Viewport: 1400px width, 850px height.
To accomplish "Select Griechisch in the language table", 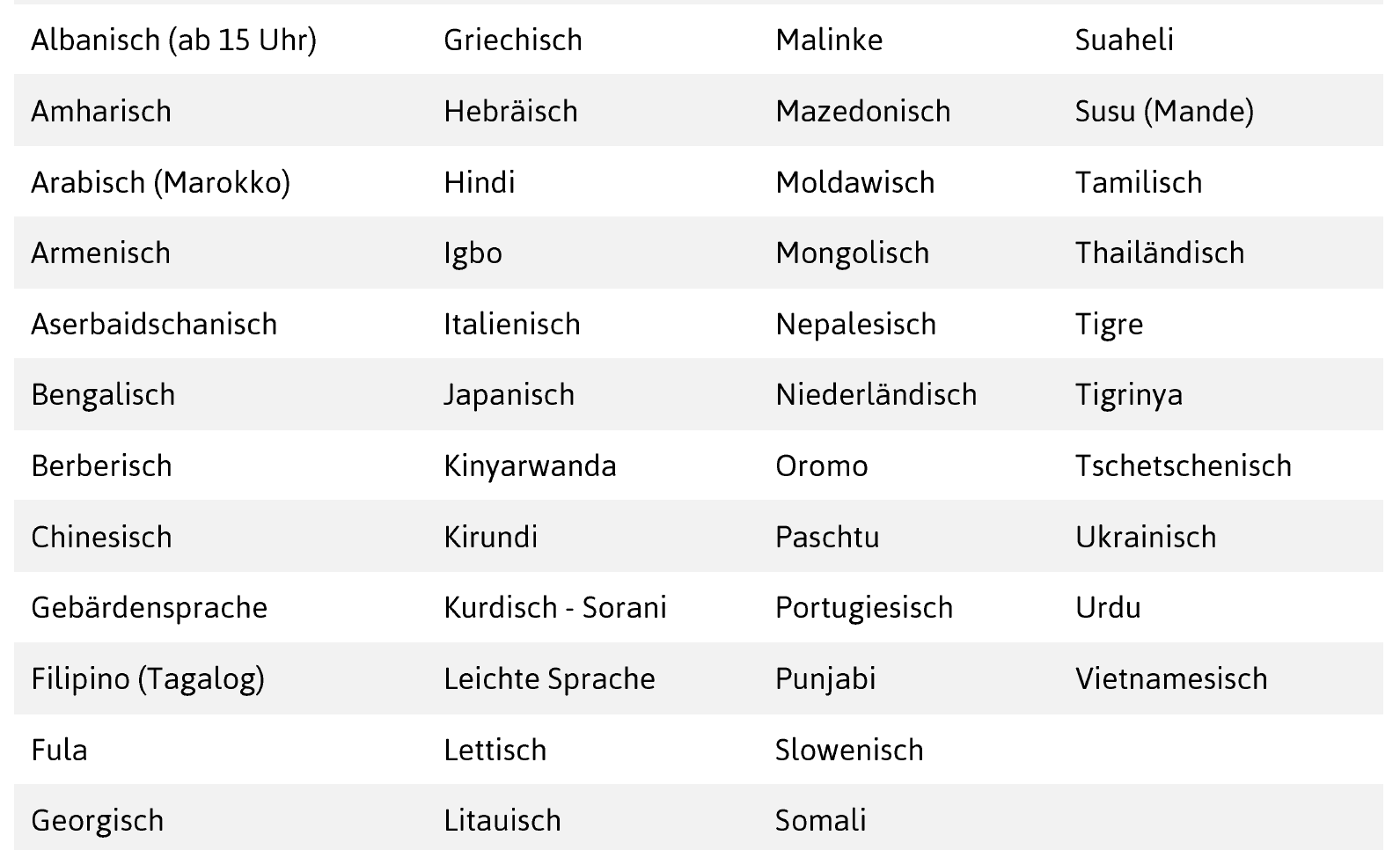I will click(512, 40).
